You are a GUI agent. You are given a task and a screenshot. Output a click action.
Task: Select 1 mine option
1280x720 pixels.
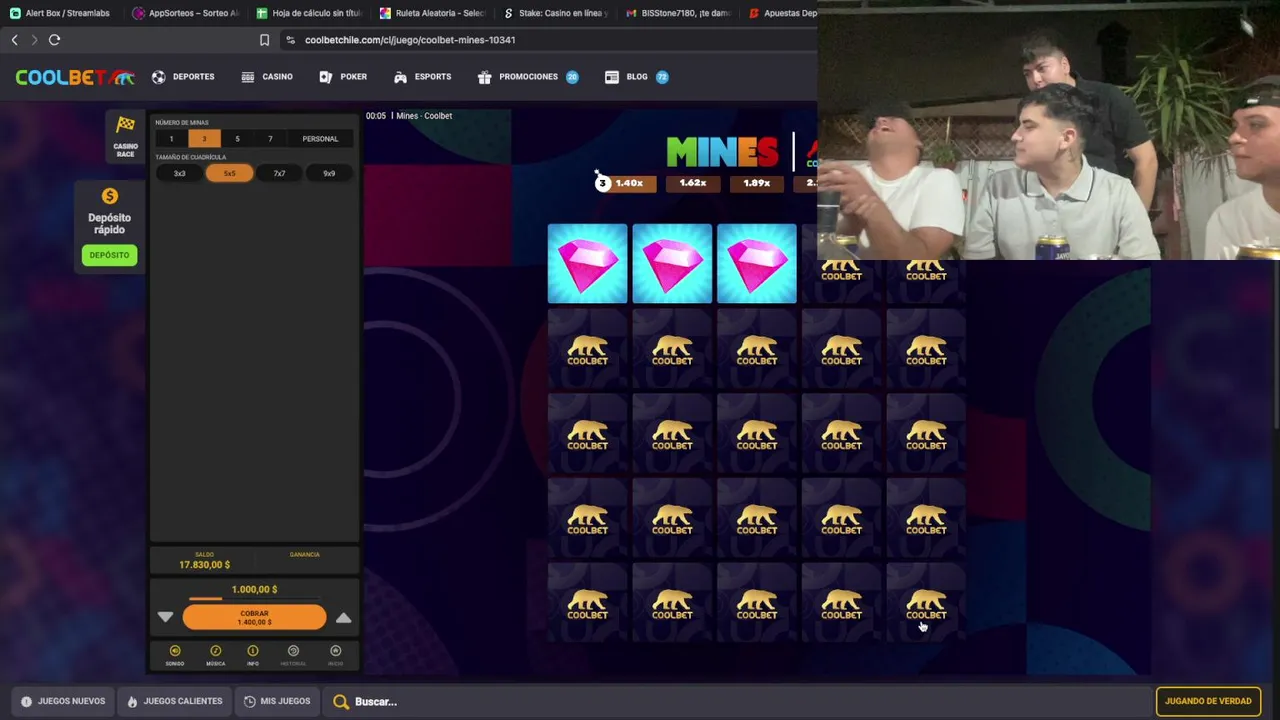tap(171, 139)
